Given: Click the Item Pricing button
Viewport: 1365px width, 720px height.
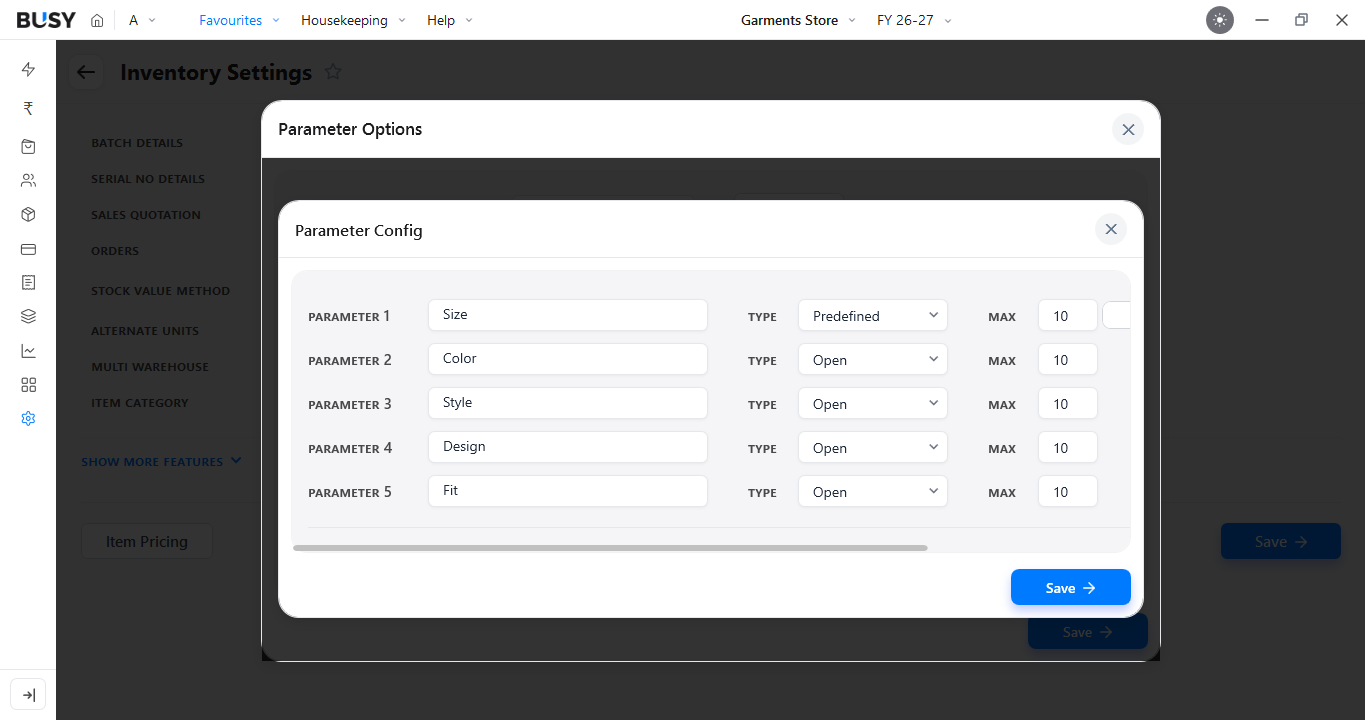Looking at the screenshot, I should (x=147, y=541).
